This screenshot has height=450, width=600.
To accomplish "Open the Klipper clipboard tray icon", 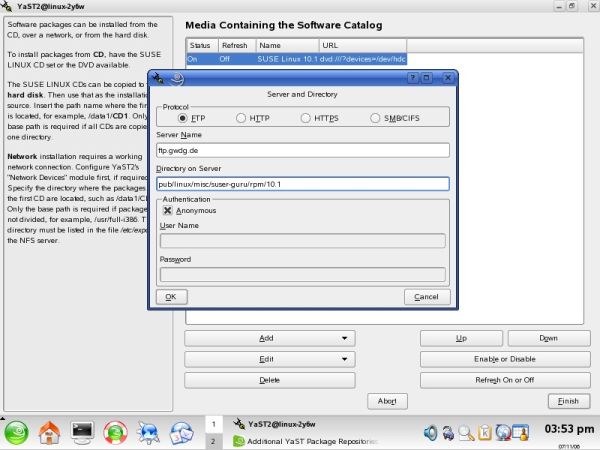I will point(485,433).
